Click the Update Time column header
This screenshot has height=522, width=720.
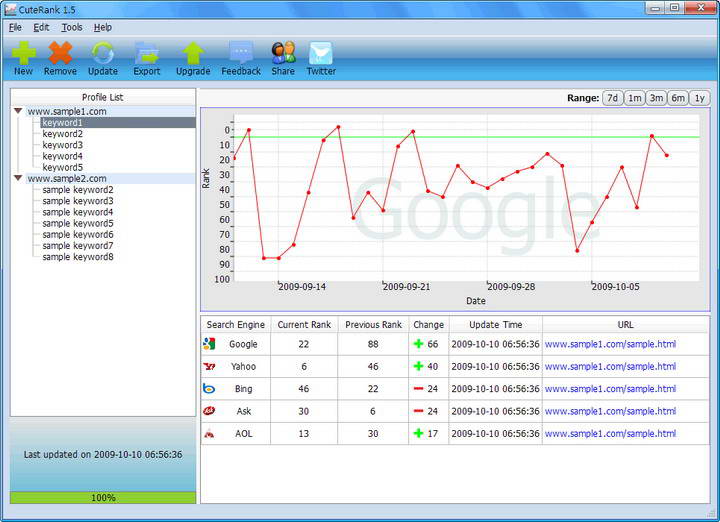pos(495,325)
